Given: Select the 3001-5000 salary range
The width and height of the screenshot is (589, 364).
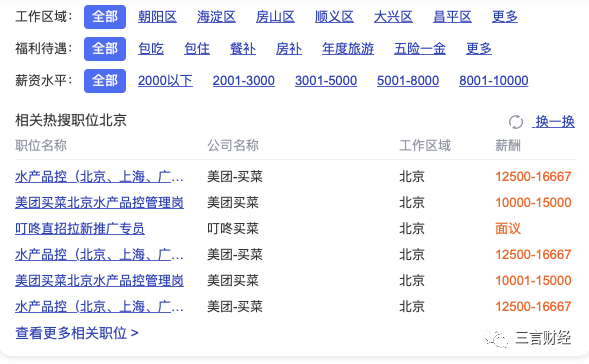Looking at the screenshot, I should click(326, 81).
